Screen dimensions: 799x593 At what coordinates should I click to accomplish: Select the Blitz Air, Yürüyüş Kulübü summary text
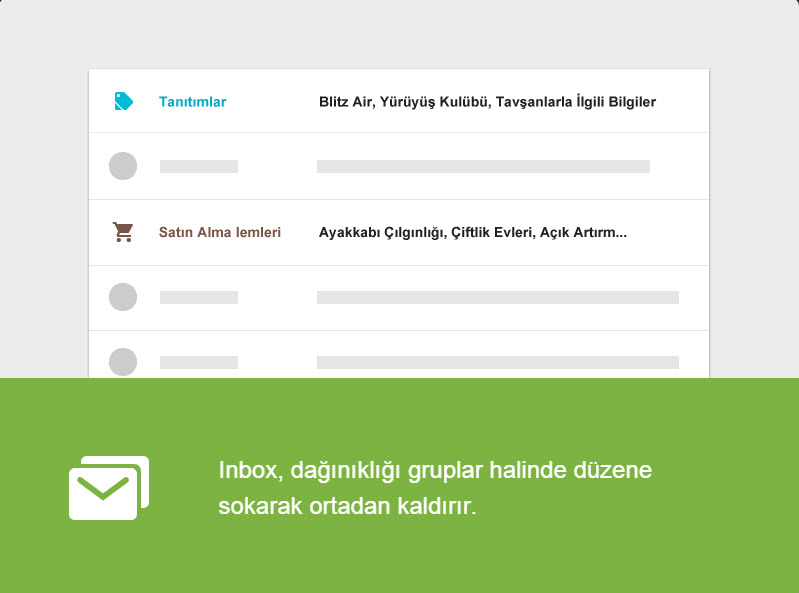(x=487, y=102)
